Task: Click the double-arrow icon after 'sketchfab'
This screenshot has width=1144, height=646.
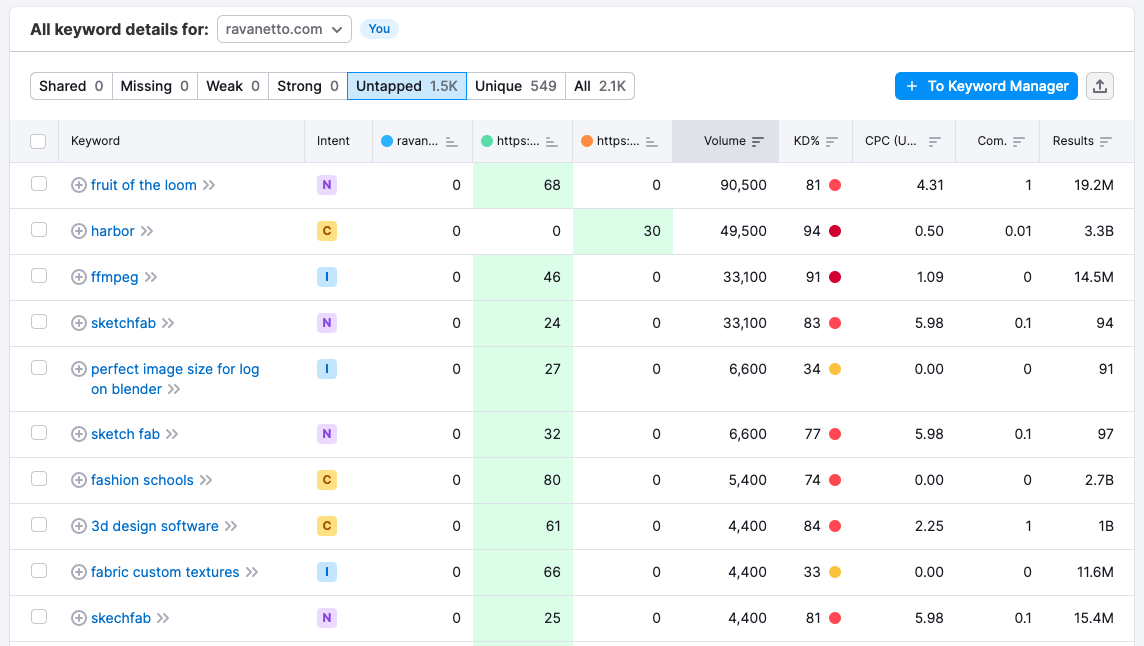Action: (169, 323)
